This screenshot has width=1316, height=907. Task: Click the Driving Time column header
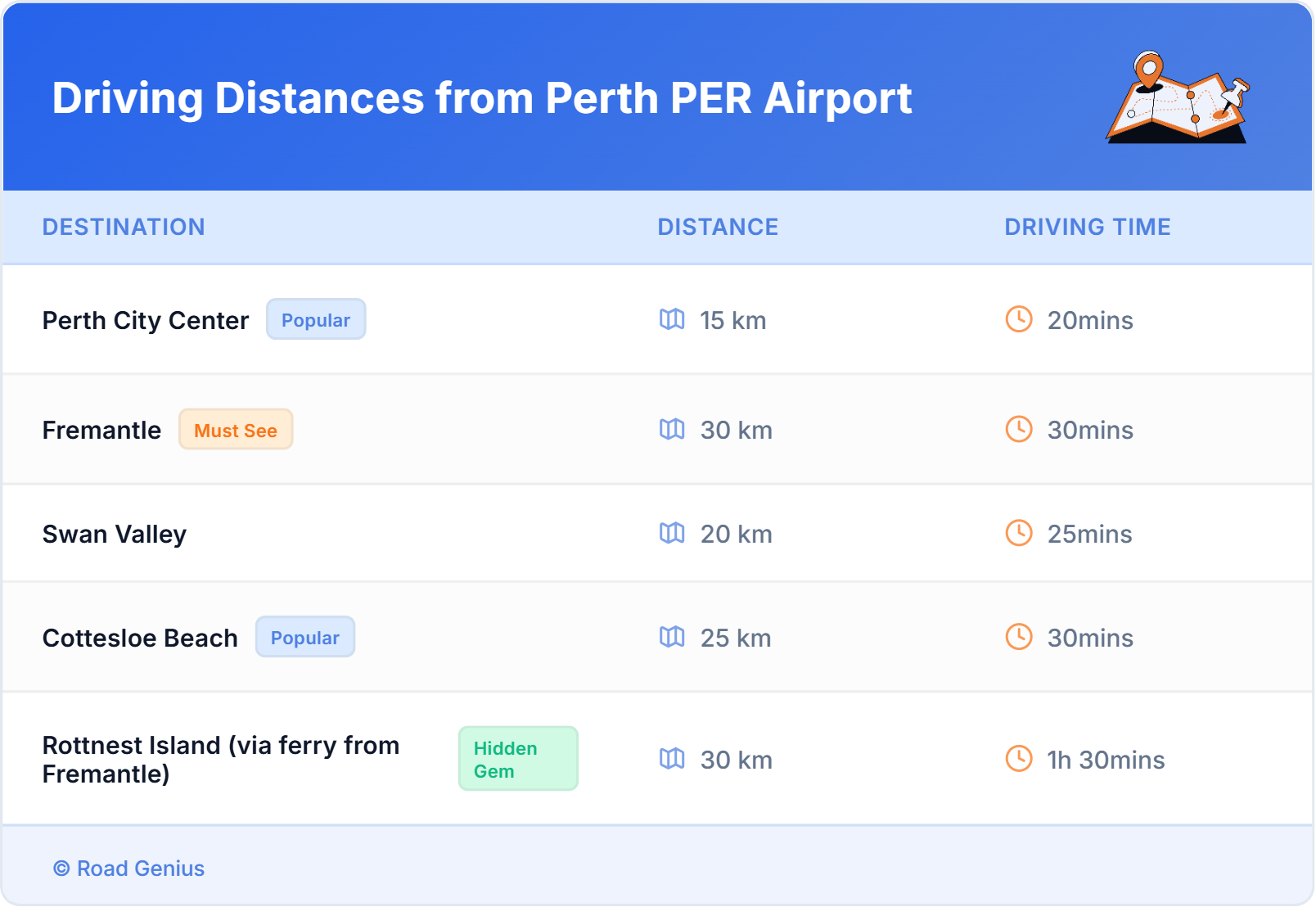(1087, 227)
